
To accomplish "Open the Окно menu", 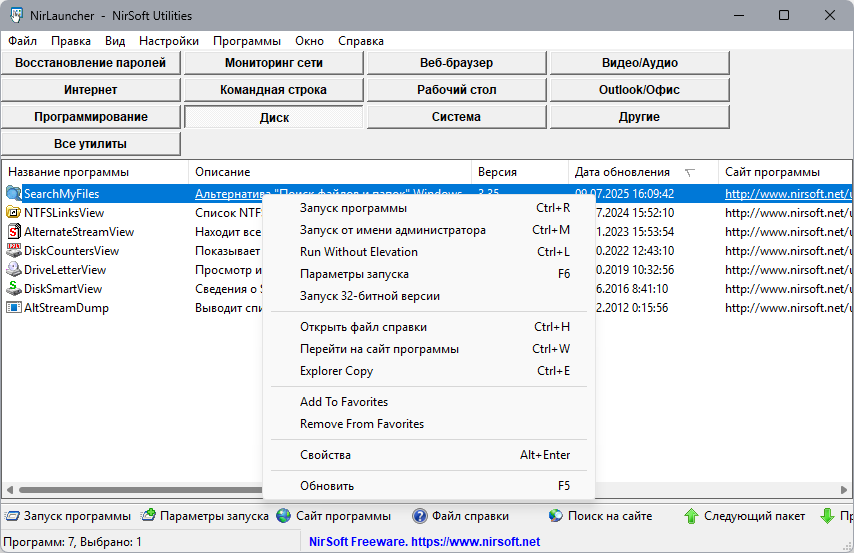I will [x=309, y=41].
